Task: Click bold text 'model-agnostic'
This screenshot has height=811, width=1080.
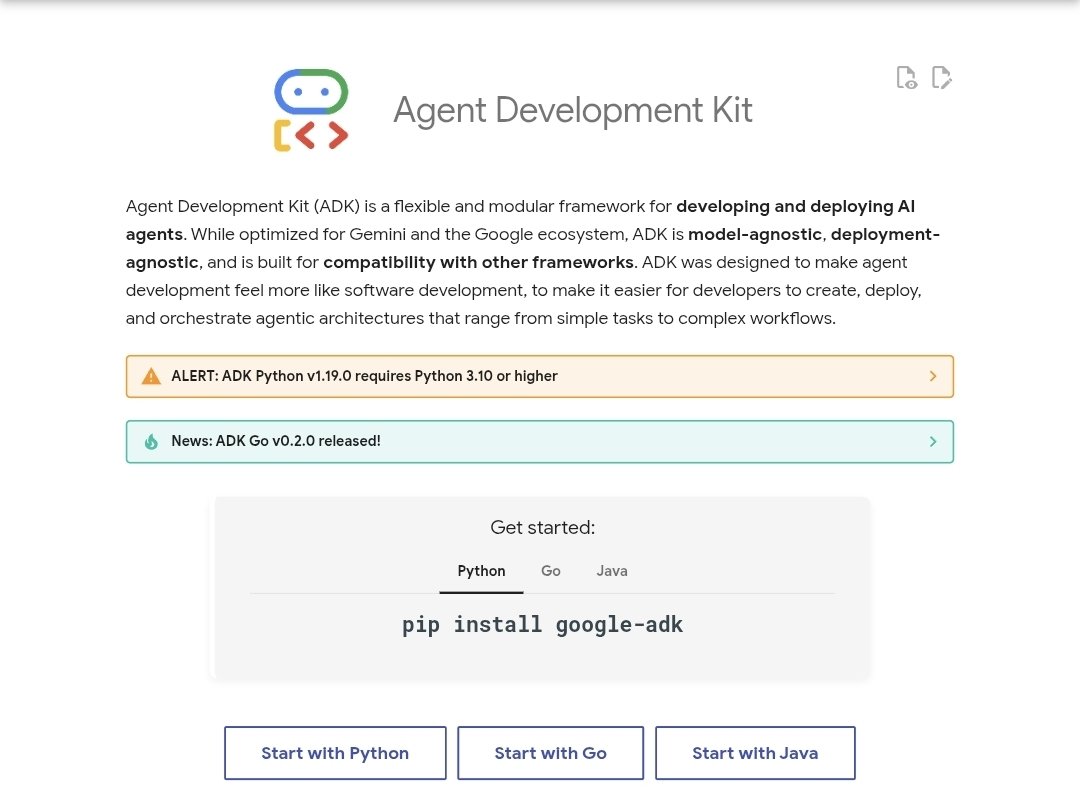Action: [x=755, y=234]
